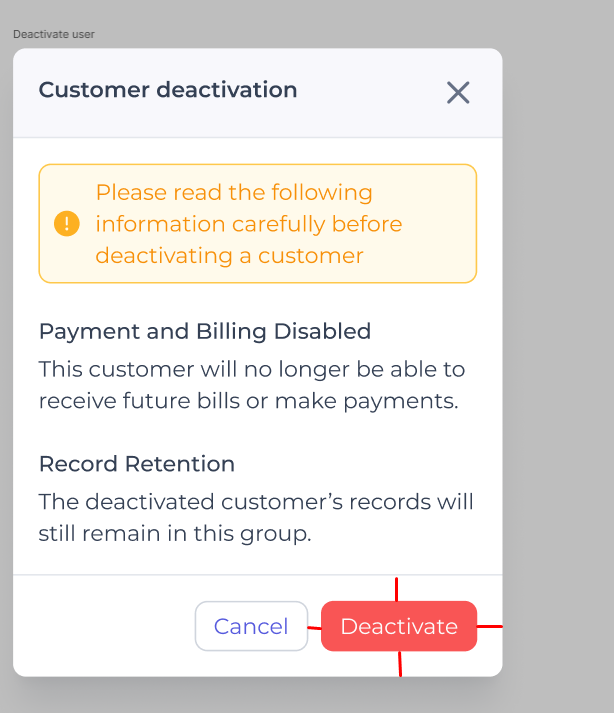Close the Customer deactivation dialog
Screen dimensions: 614x713
[x=458, y=93]
